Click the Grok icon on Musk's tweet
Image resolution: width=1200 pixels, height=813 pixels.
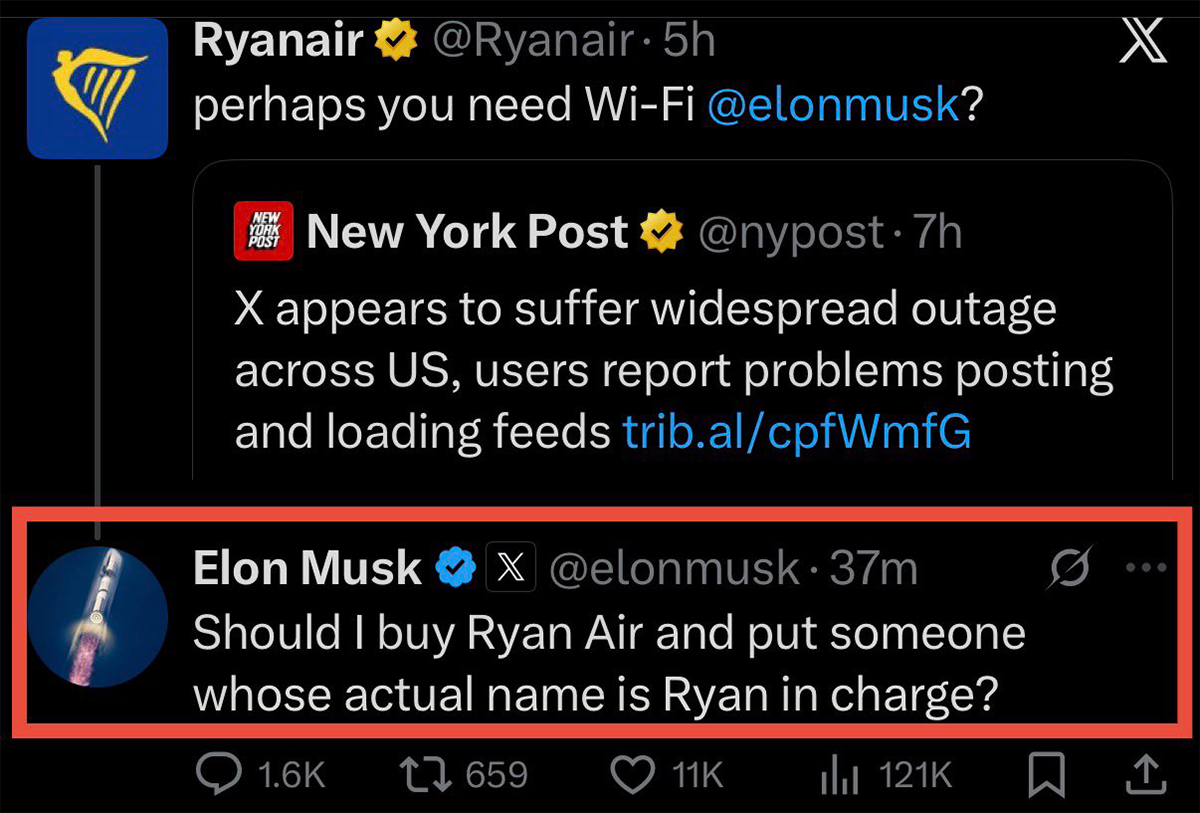tap(1071, 568)
